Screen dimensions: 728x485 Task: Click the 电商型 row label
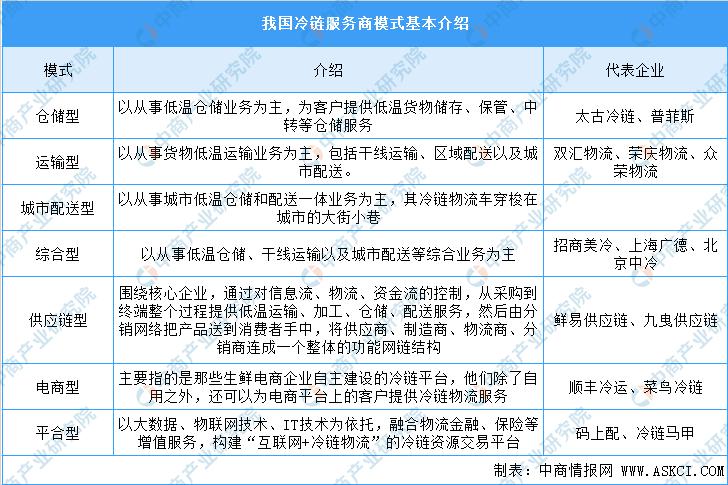click(x=58, y=387)
